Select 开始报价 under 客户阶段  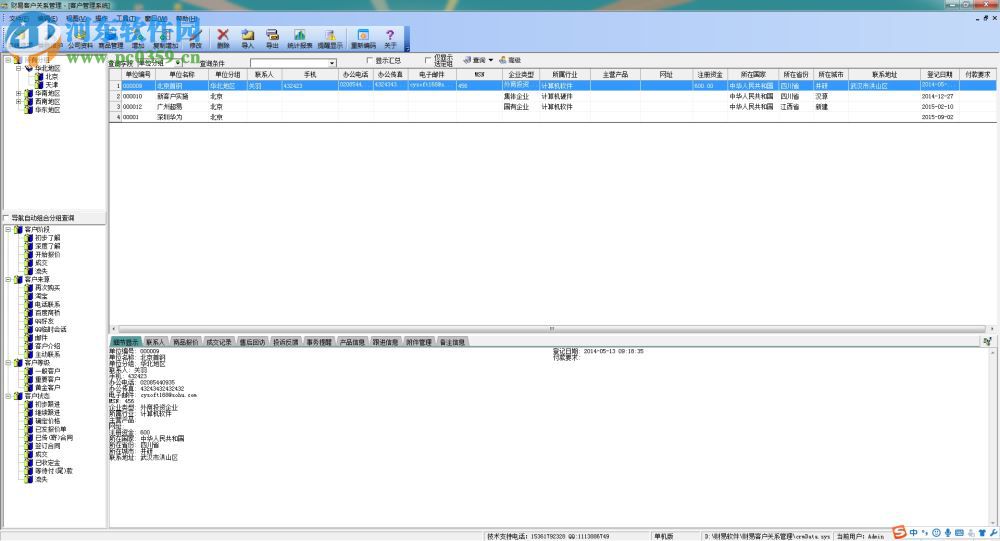[47, 255]
